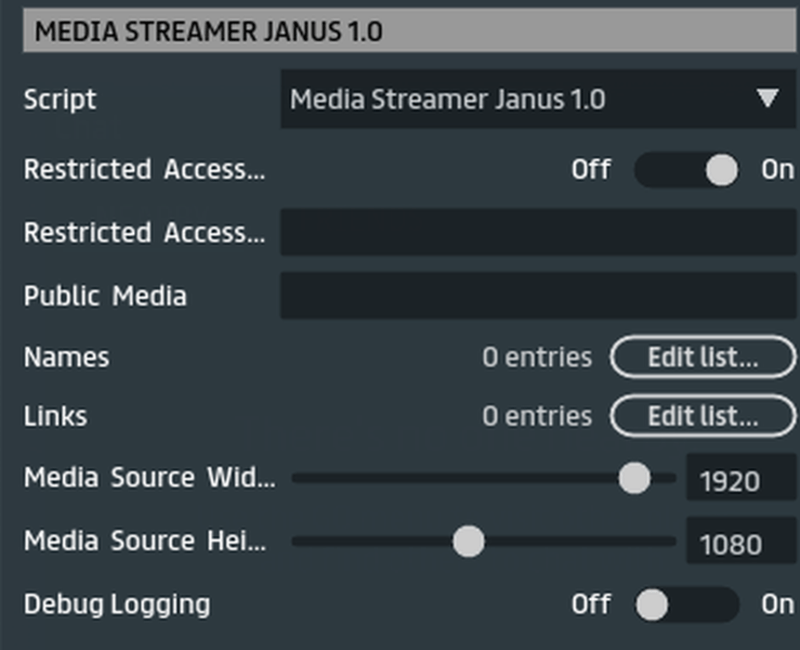Click the Public Media text field
Image resolution: width=800 pixels, height=650 pixels.
(x=537, y=296)
